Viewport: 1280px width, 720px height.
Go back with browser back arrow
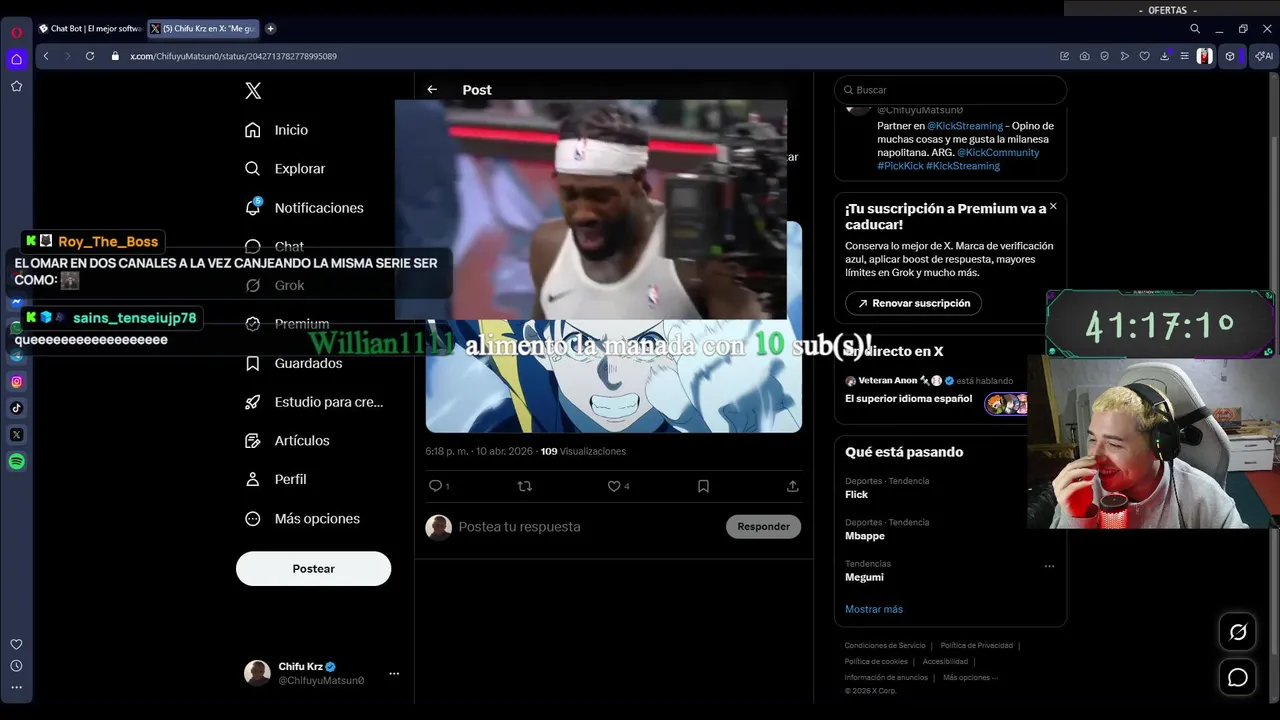coord(46,56)
